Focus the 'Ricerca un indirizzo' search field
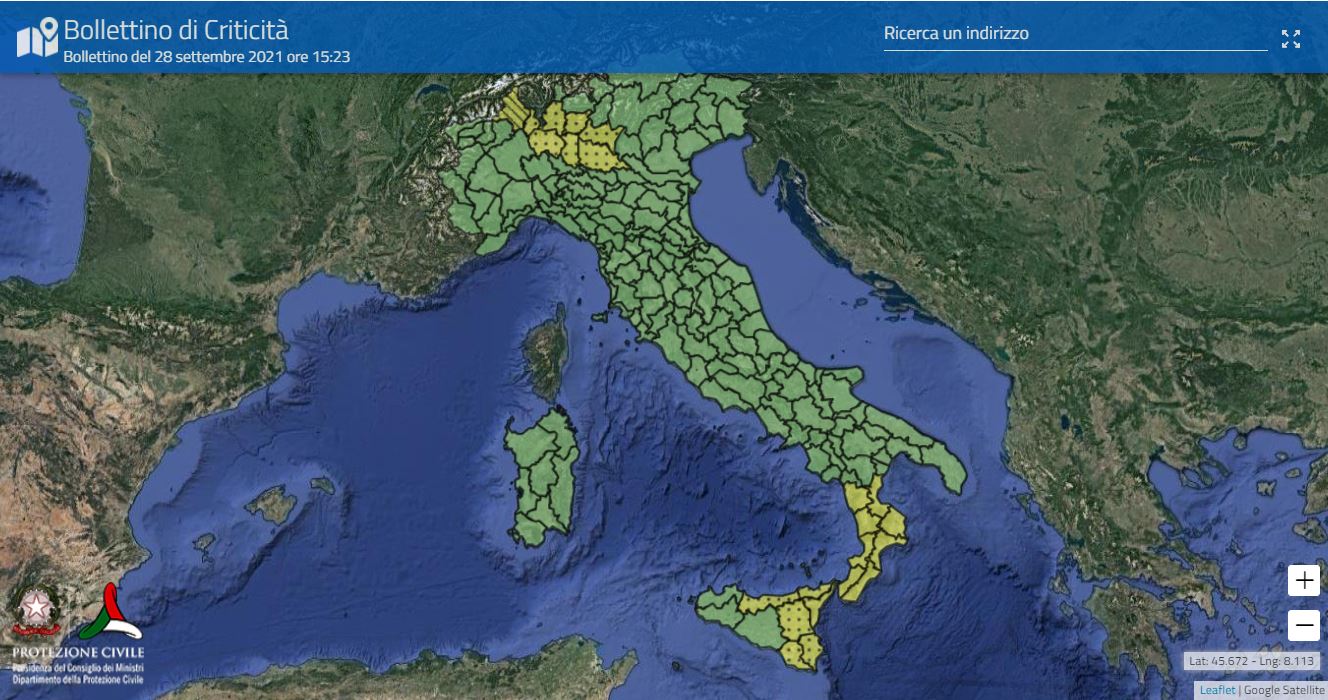1328x700 pixels. click(1074, 34)
